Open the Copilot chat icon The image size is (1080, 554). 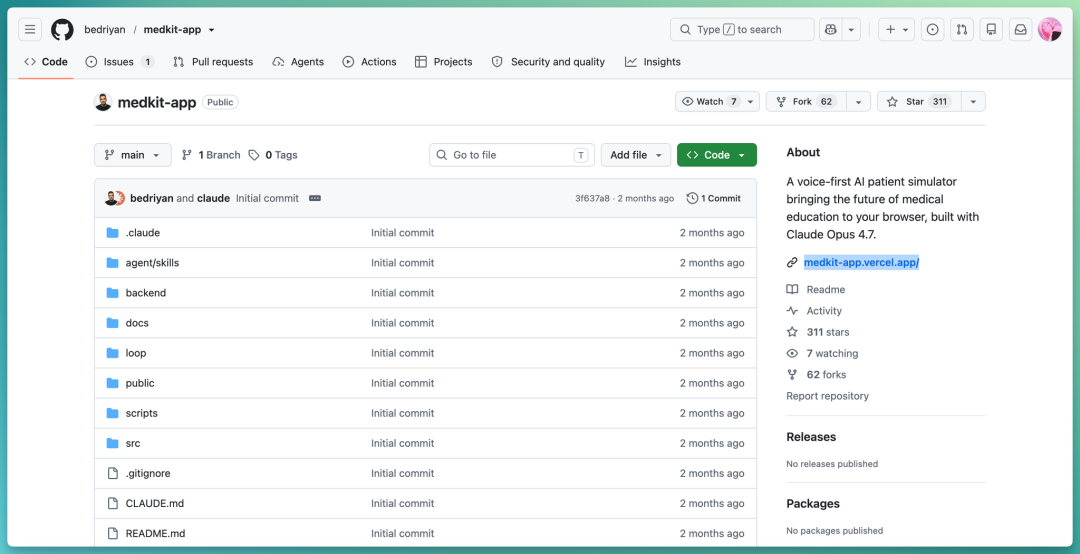click(831, 30)
